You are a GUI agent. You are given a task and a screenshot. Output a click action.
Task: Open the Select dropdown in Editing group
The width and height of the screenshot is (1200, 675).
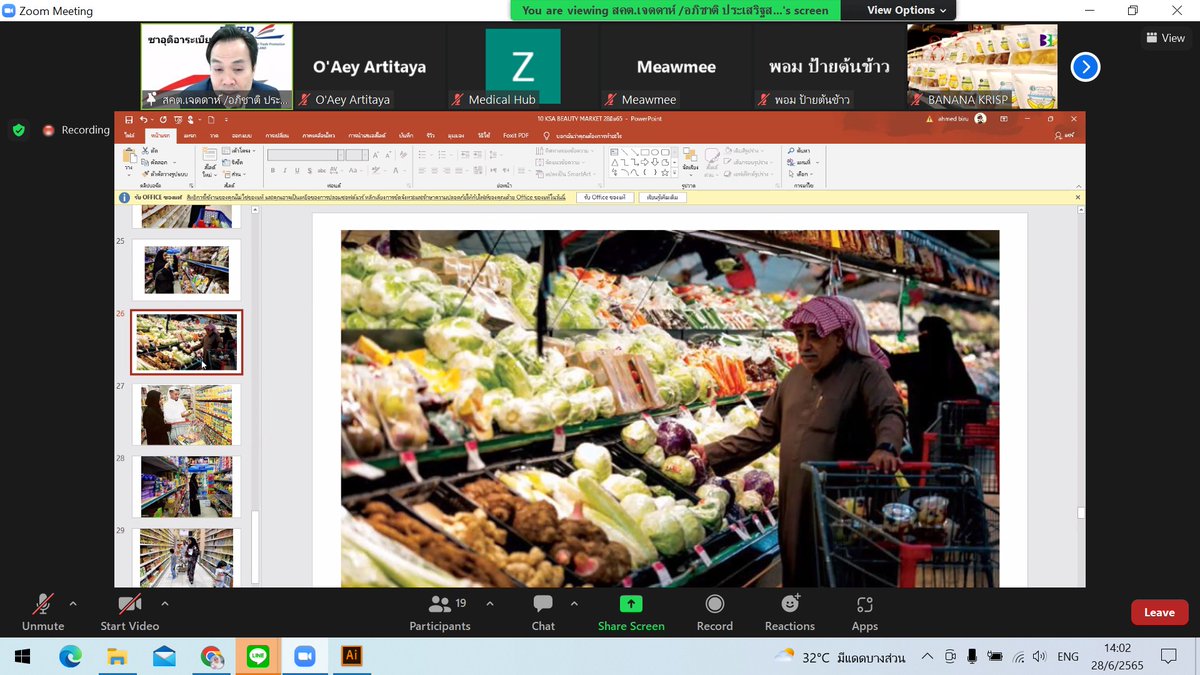pos(801,174)
